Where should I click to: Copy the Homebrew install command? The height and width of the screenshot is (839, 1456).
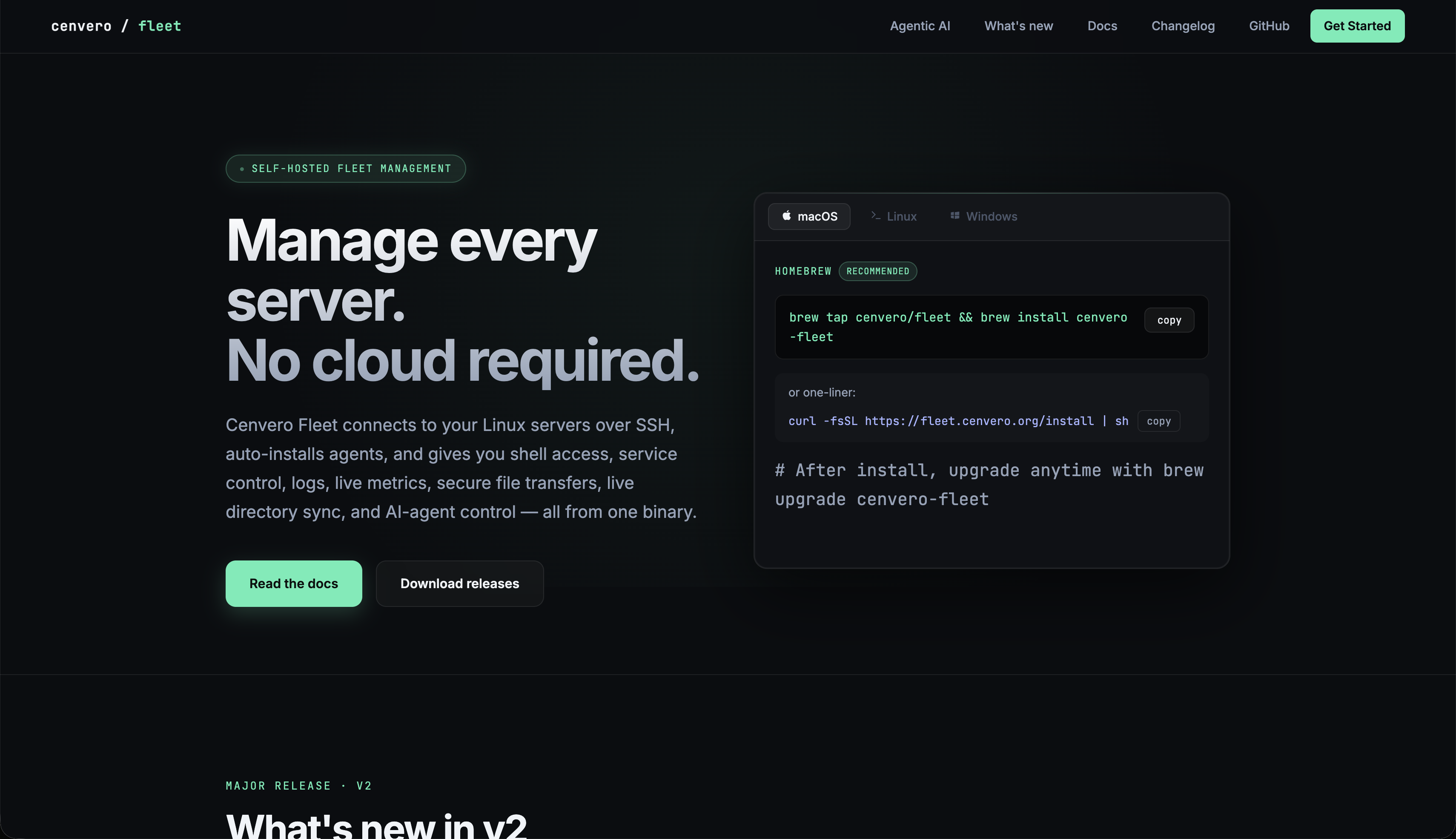pos(1169,320)
